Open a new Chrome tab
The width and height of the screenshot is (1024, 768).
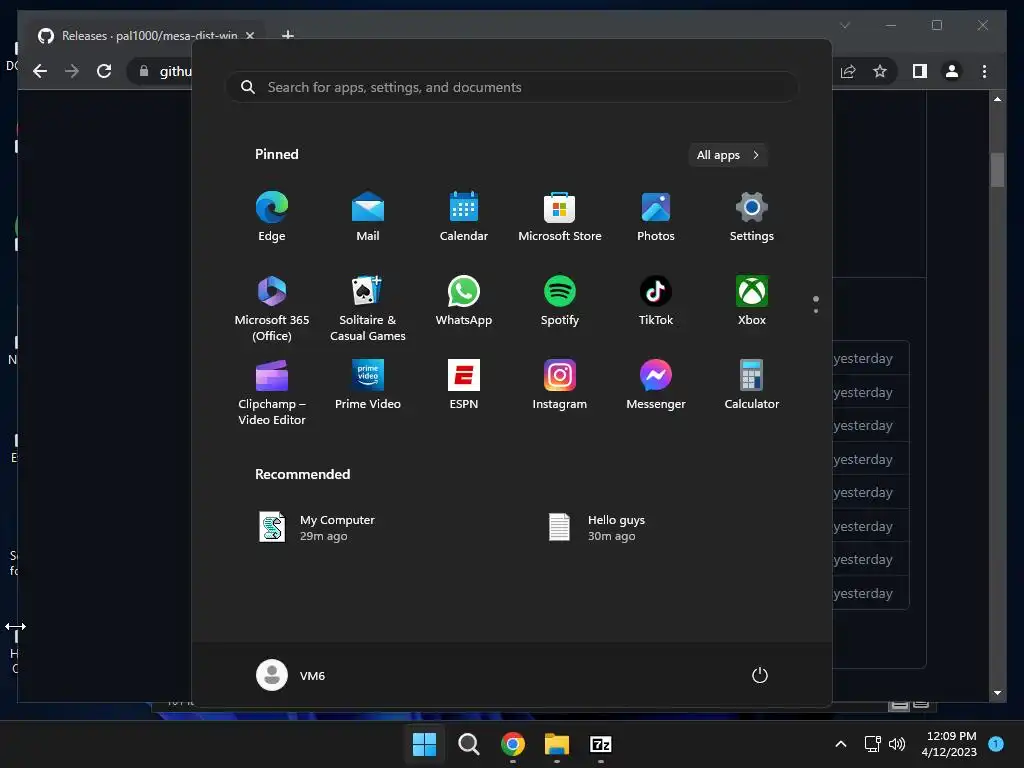(287, 35)
